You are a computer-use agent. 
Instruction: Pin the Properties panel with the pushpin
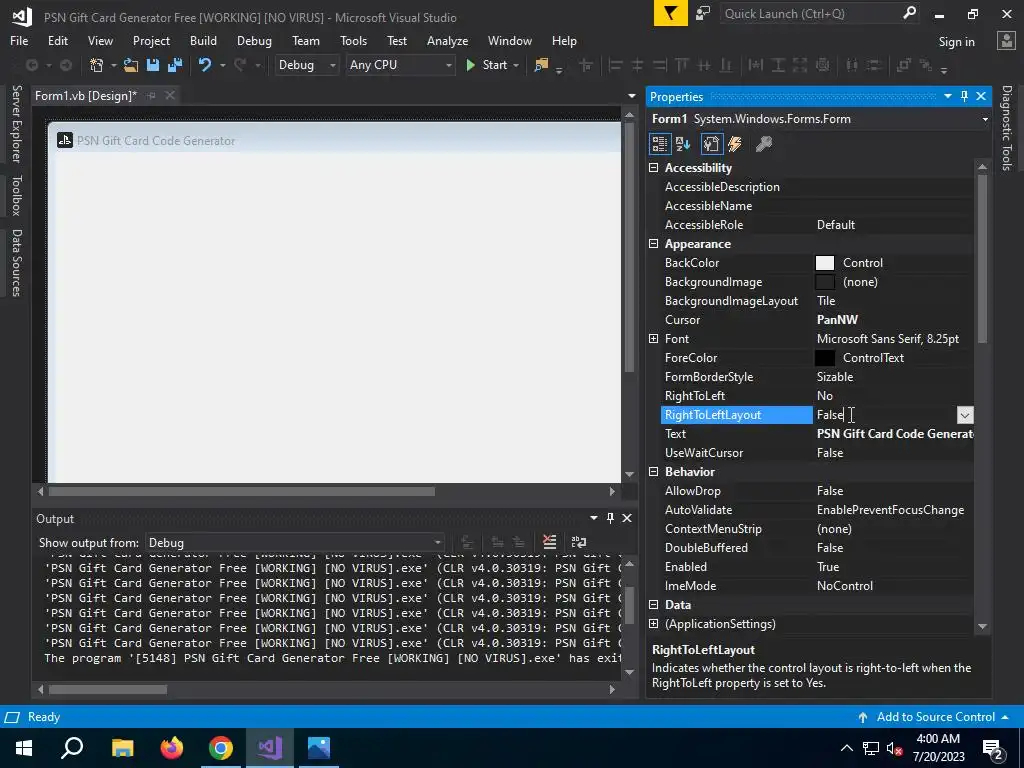pyautogui.click(x=965, y=96)
